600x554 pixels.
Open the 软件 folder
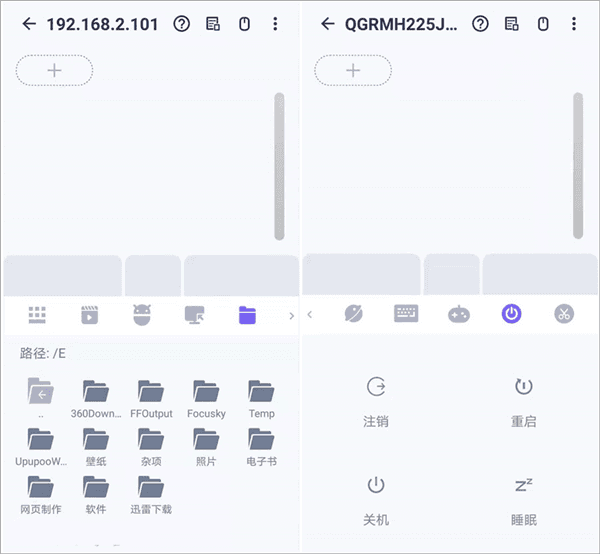click(x=96, y=495)
